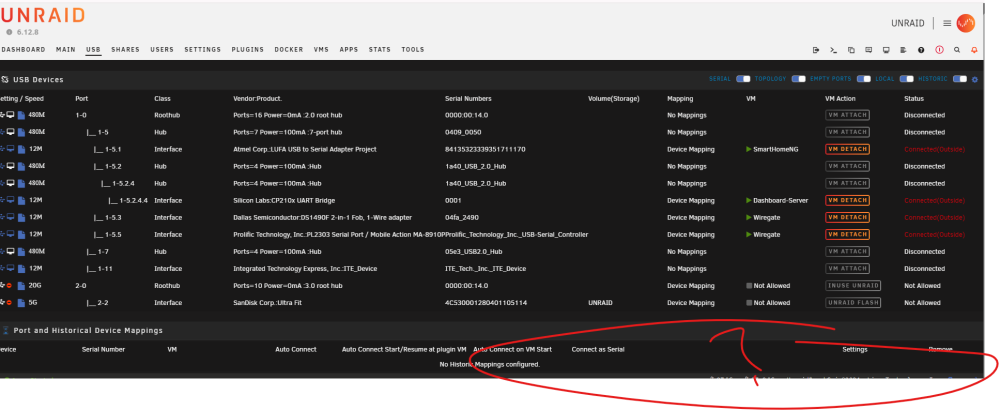Click the Dashboard-Server VM name
Image resolution: width=1000 pixels, height=410 pixels.
781,200
